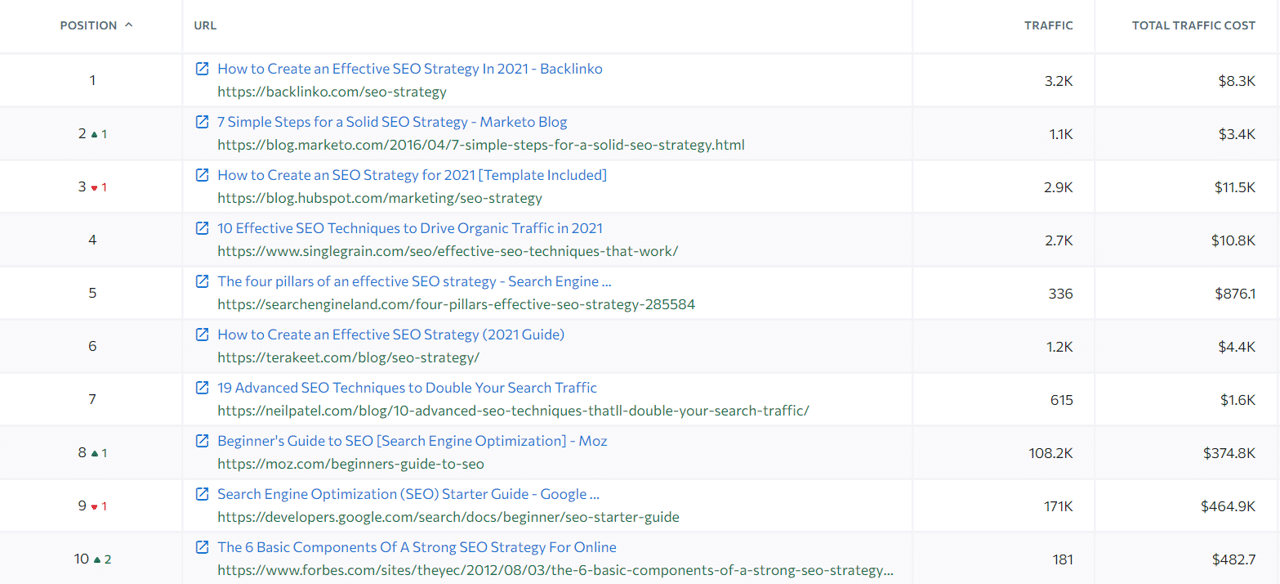This screenshot has height=584, width=1280.
Task: Click the $1.6K traffic cost value
Action: click(x=1238, y=400)
